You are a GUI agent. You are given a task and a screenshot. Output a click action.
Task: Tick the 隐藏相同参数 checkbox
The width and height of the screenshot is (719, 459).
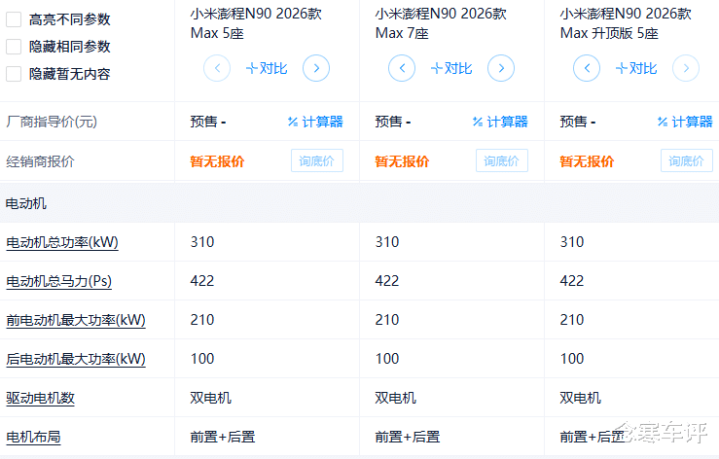13,47
